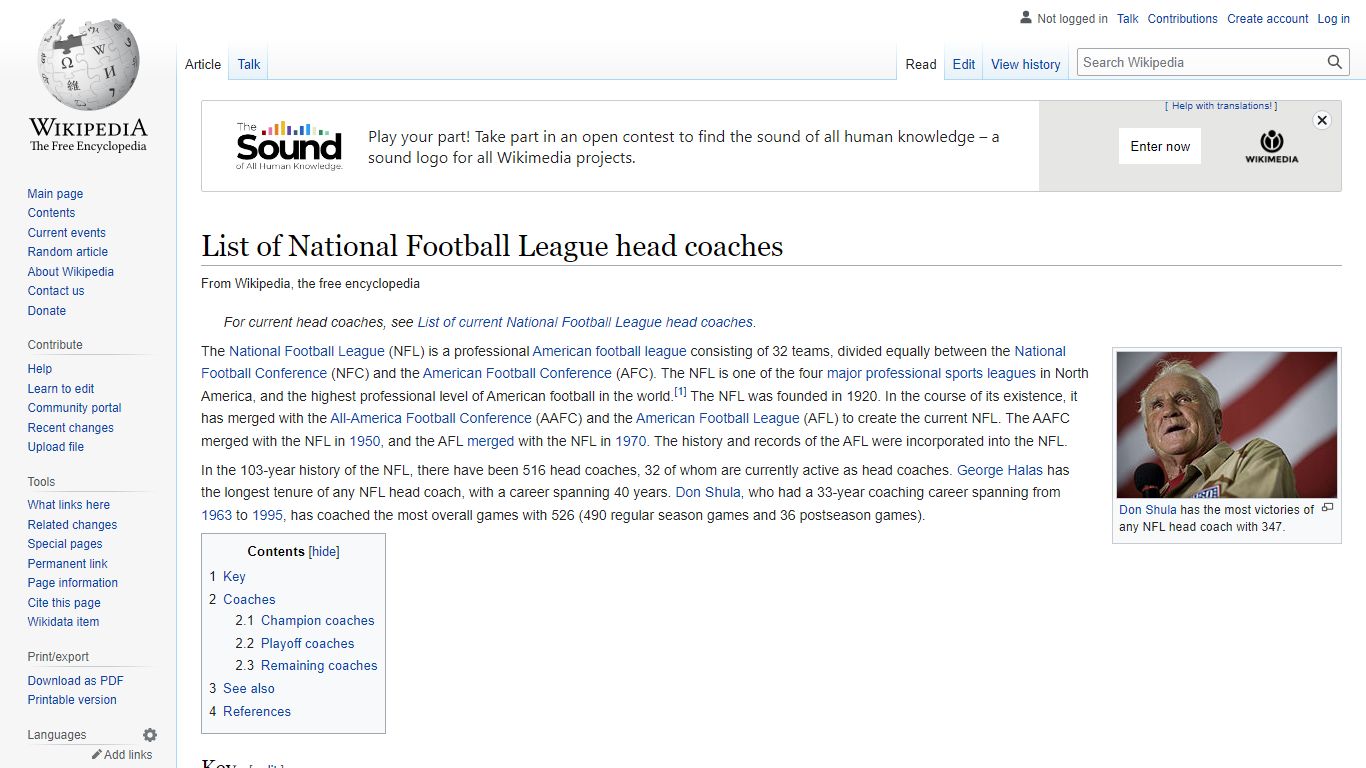This screenshot has width=1366, height=768.
Task: Open the Talk tab
Action: [x=249, y=64]
